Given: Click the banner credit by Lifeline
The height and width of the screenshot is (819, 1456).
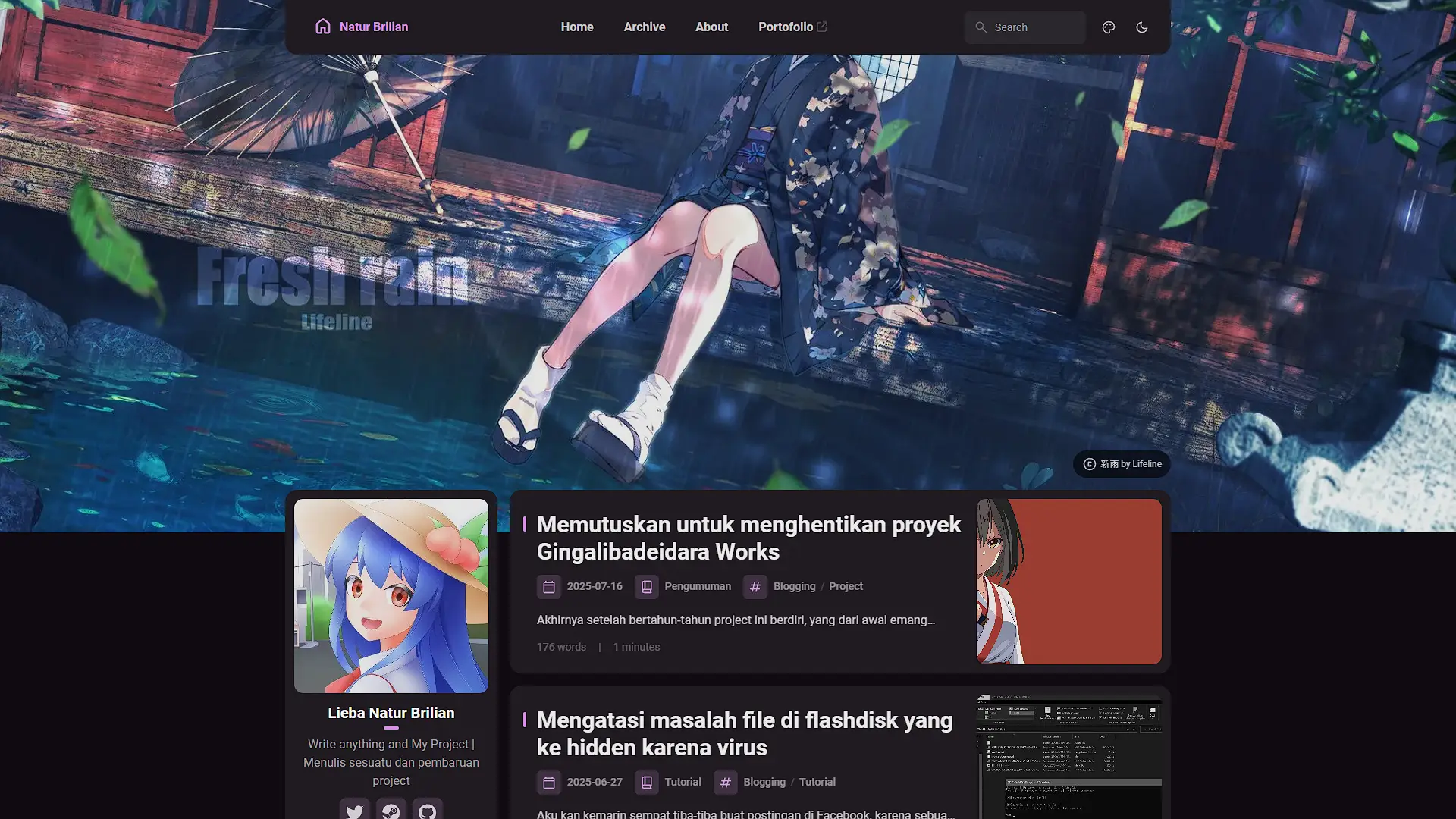Looking at the screenshot, I should pyautogui.click(x=1122, y=464).
